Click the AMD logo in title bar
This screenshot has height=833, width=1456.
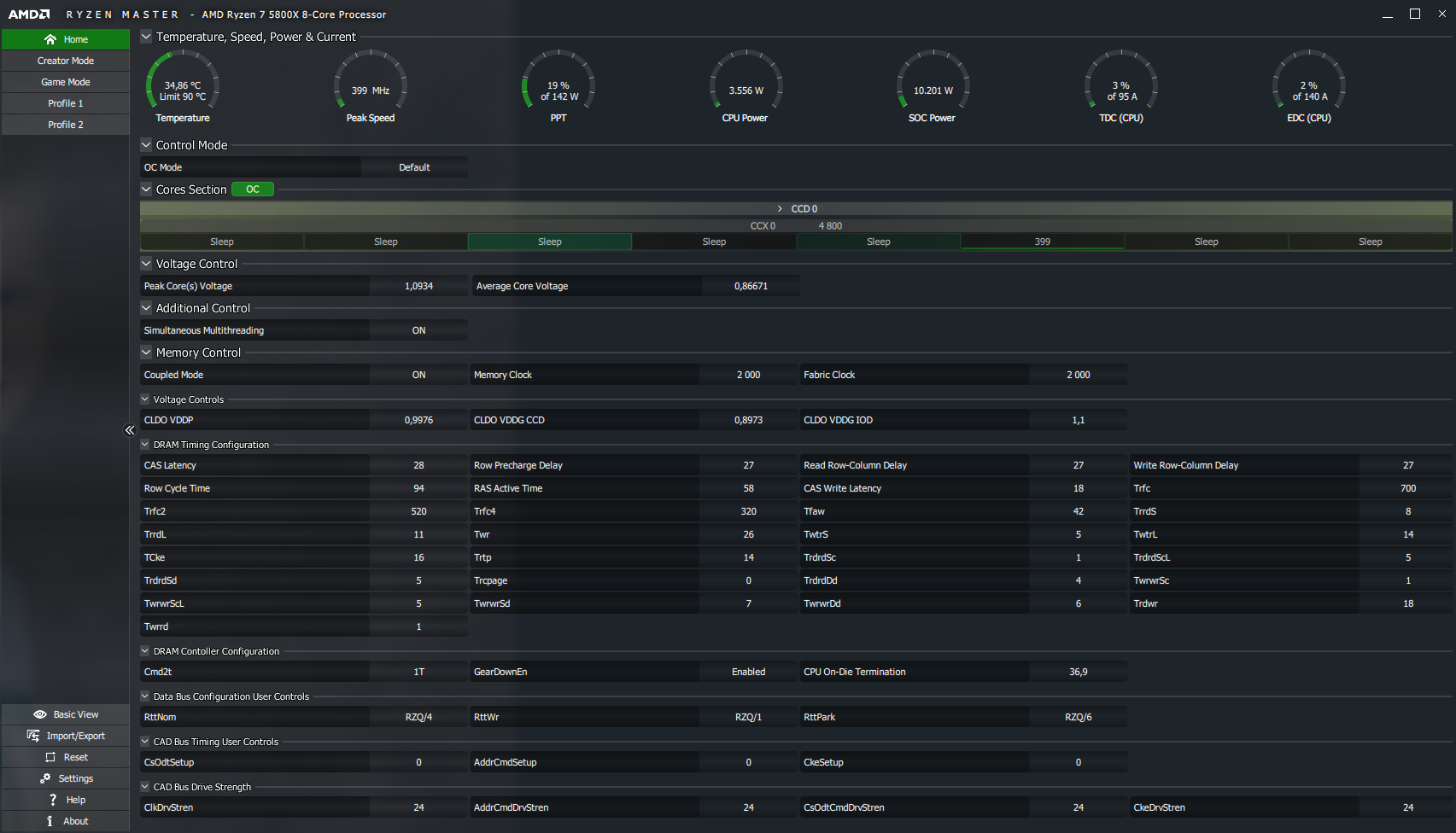click(29, 15)
